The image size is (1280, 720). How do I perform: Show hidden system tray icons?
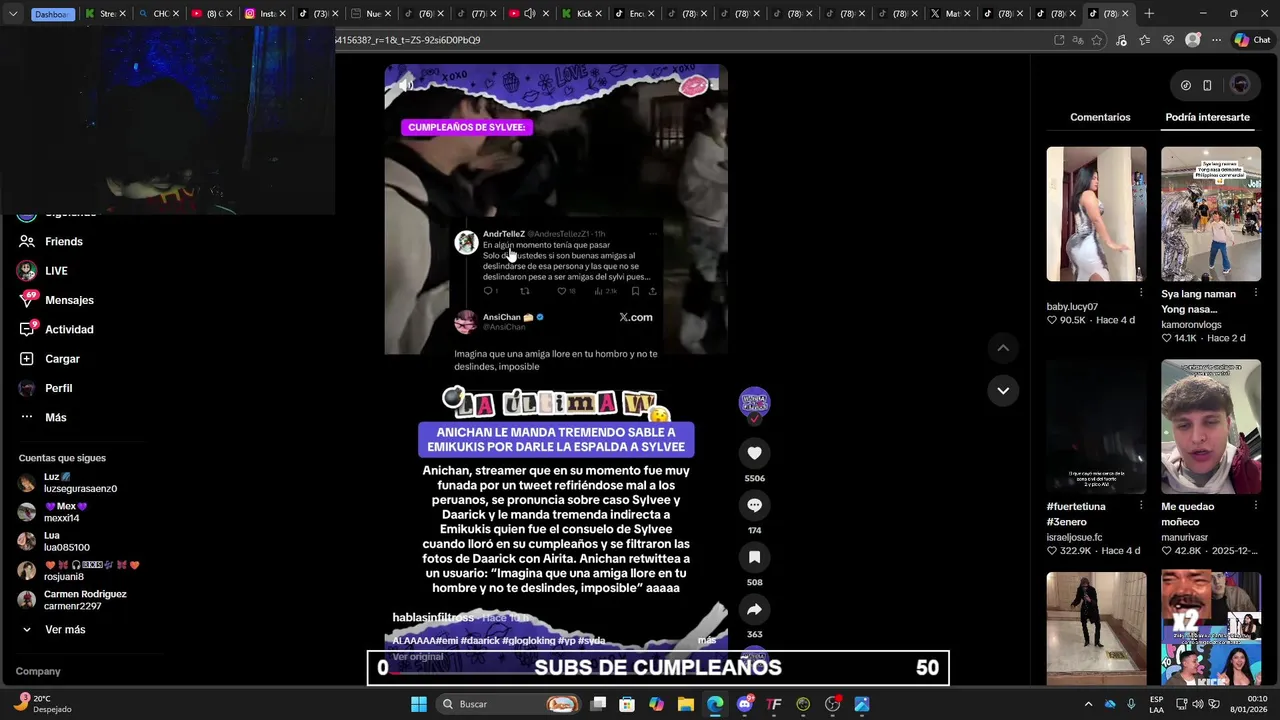coord(1089,704)
